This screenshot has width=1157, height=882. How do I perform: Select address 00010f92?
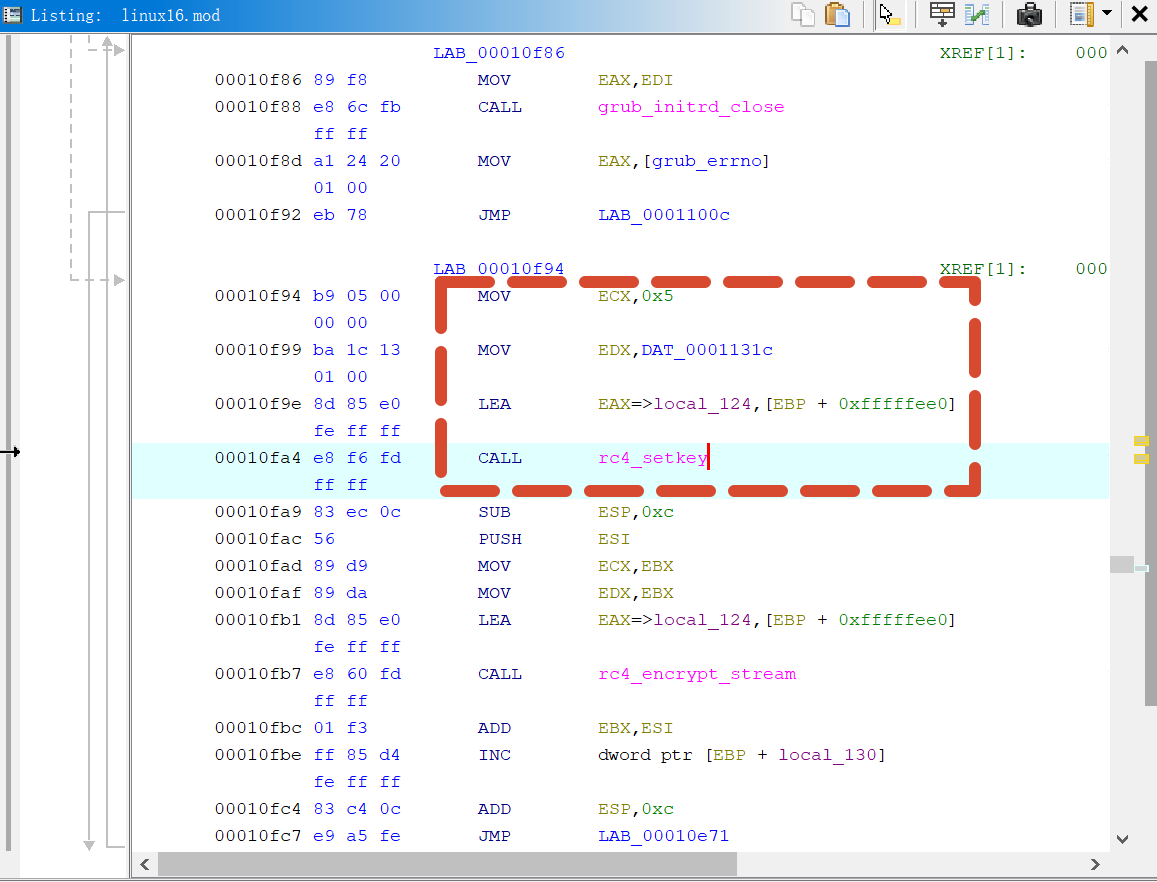click(258, 215)
